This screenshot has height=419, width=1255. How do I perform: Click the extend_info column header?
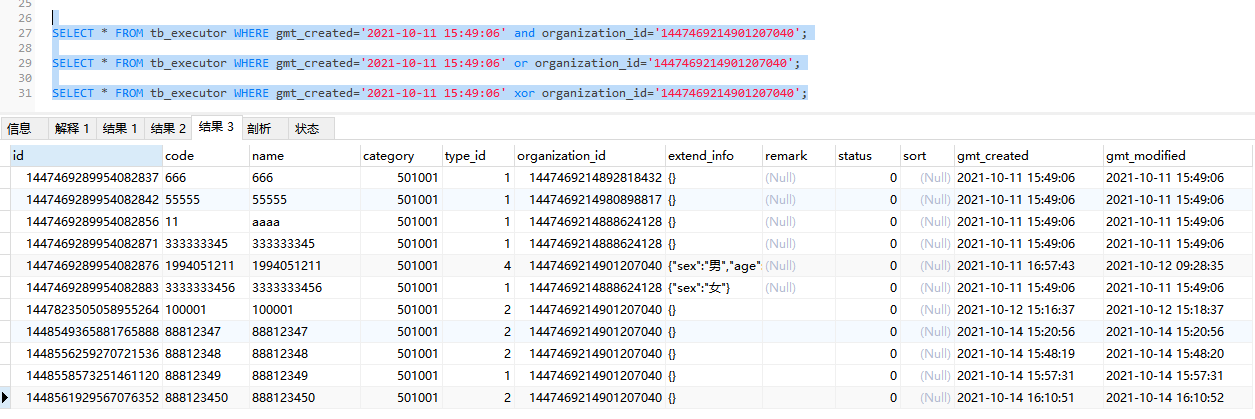(x=713, y=156)
